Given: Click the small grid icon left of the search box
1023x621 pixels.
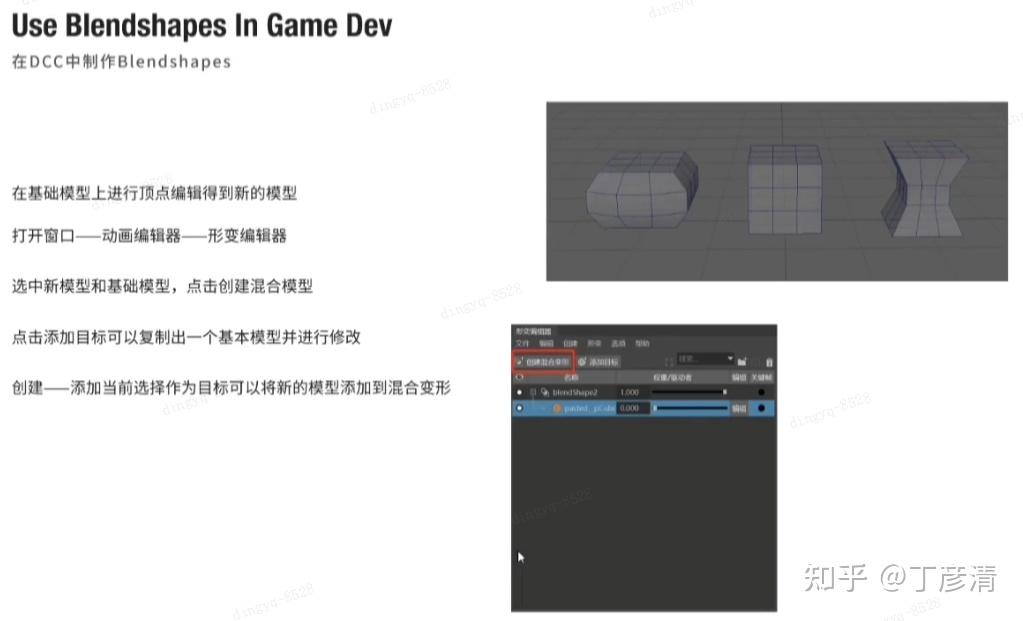Looking at the screenshot, I should (670, 360).
